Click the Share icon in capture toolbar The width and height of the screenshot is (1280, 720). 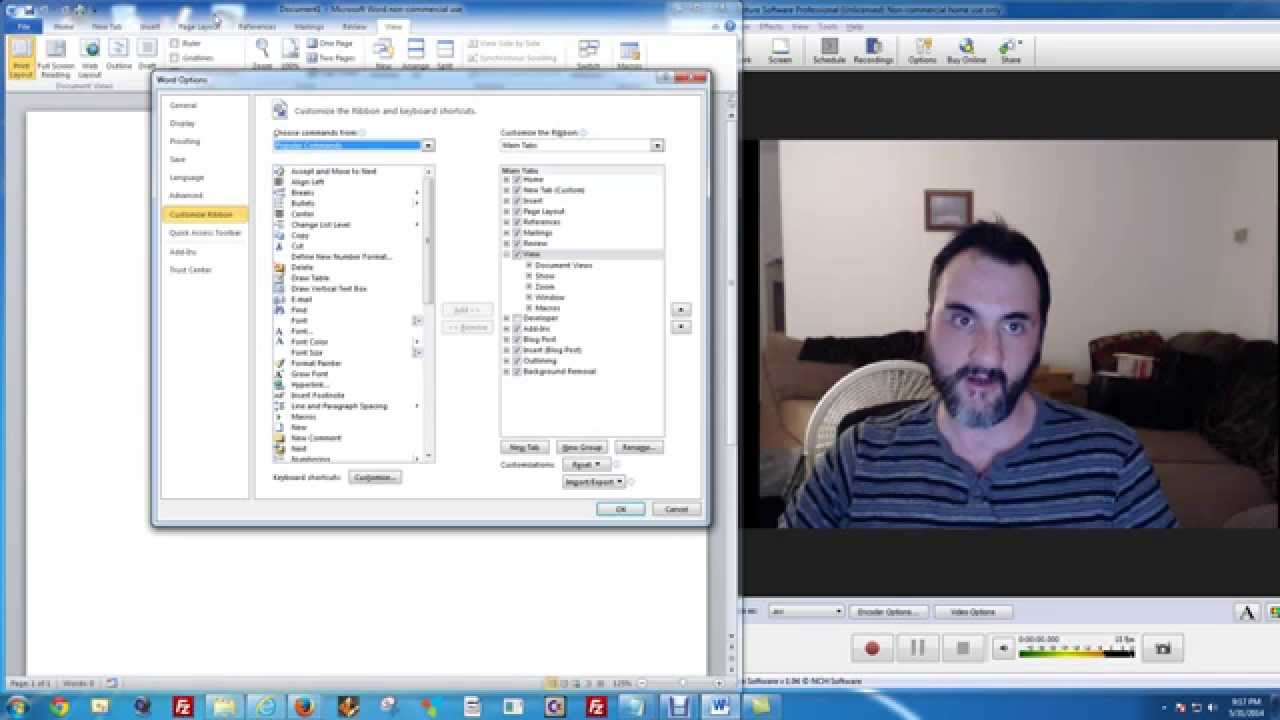pos(1011,51)
